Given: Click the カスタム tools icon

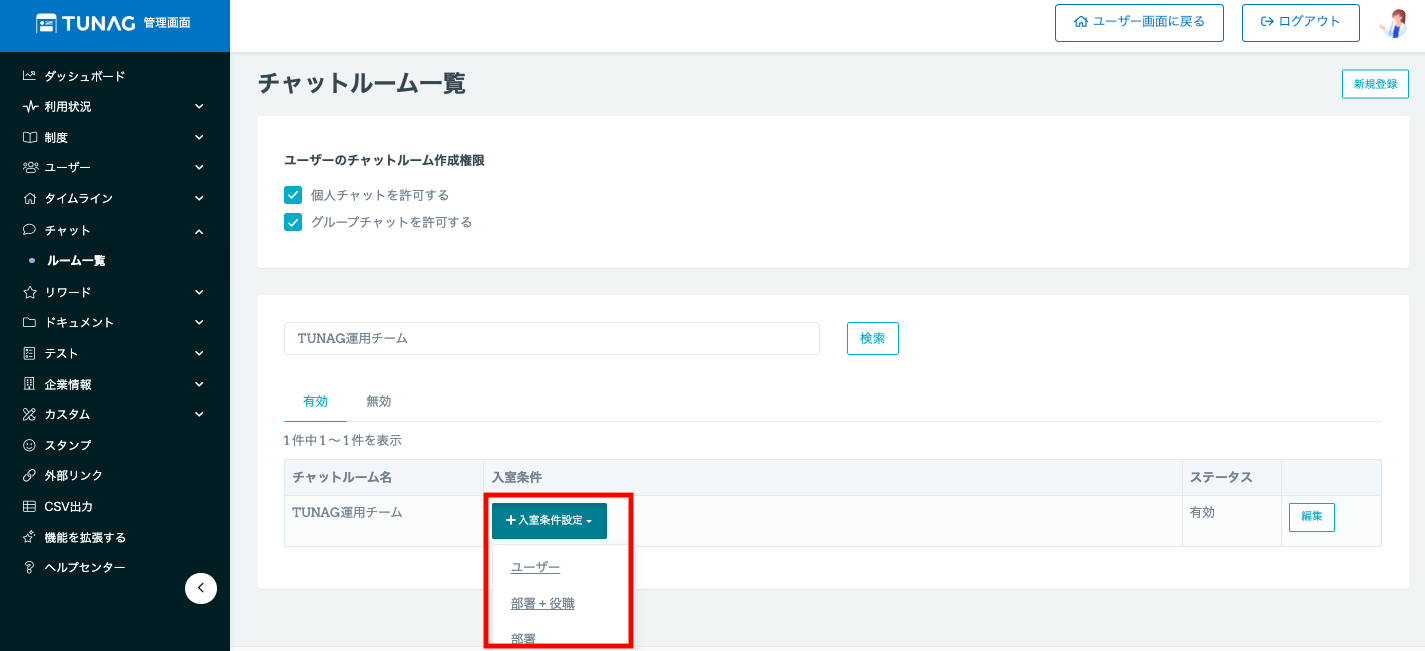Looking at the screenshot, I should (x=30, y=414).
